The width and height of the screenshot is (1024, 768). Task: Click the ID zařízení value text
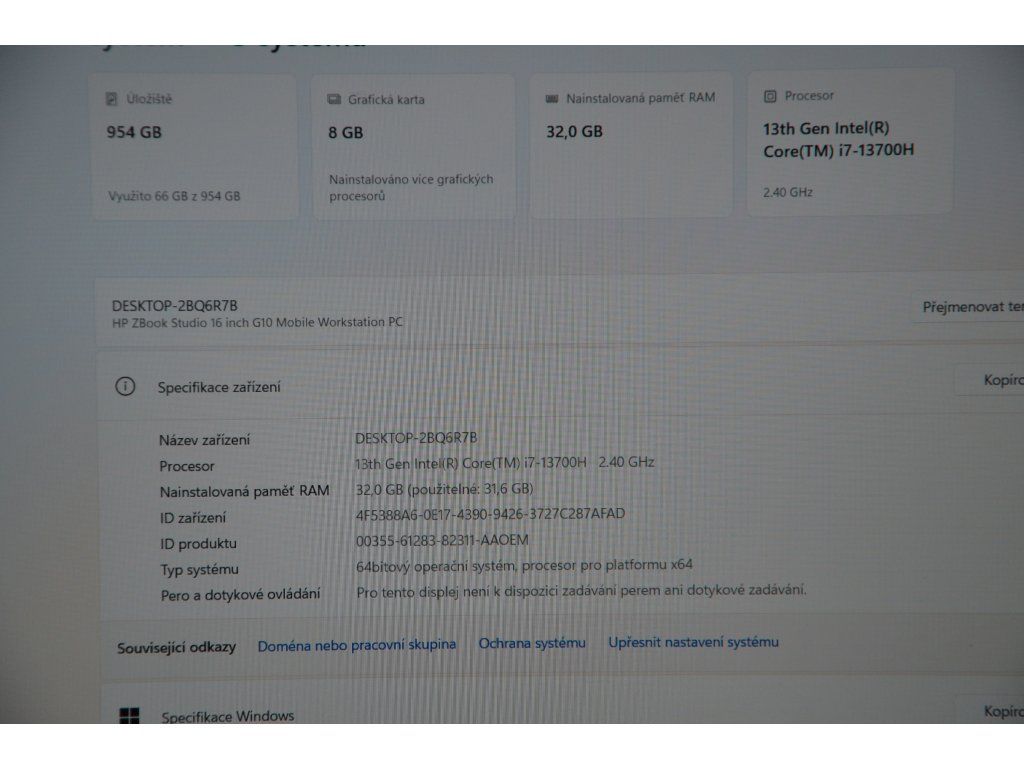490,515
